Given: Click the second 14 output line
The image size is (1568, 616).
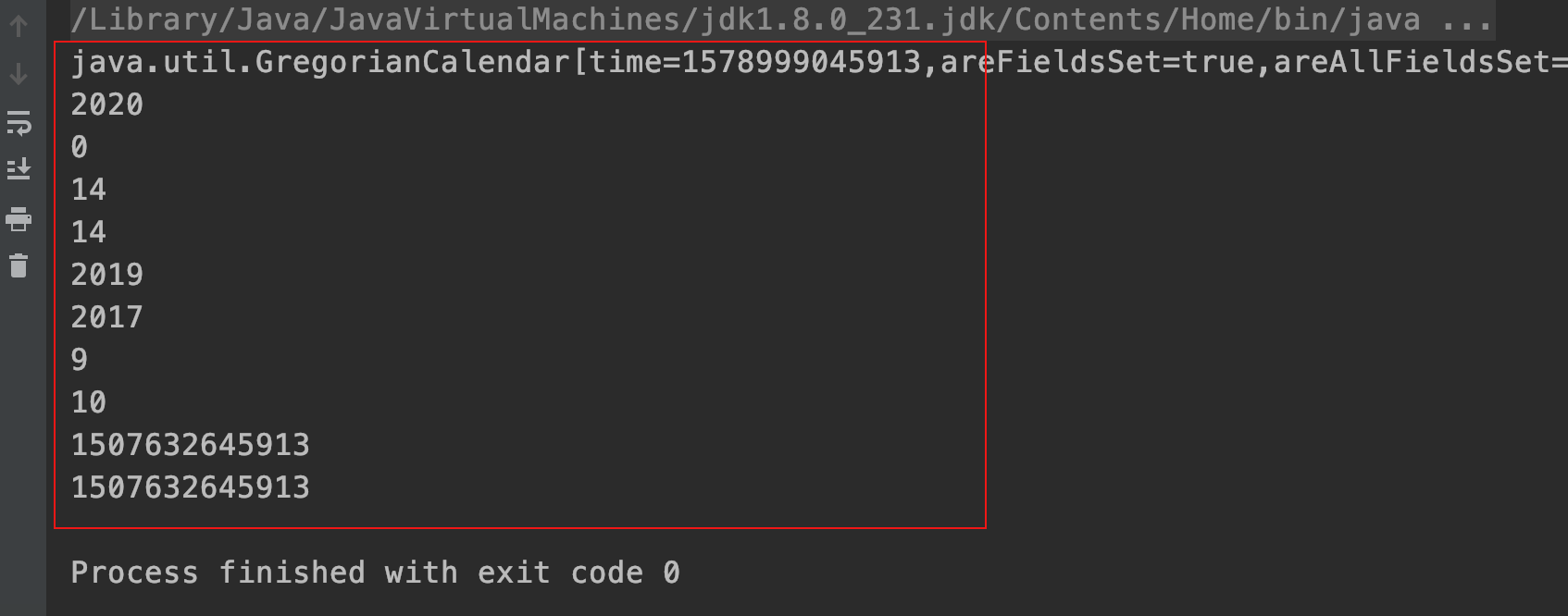Looking at the screenshot, I should click(89, 232).
